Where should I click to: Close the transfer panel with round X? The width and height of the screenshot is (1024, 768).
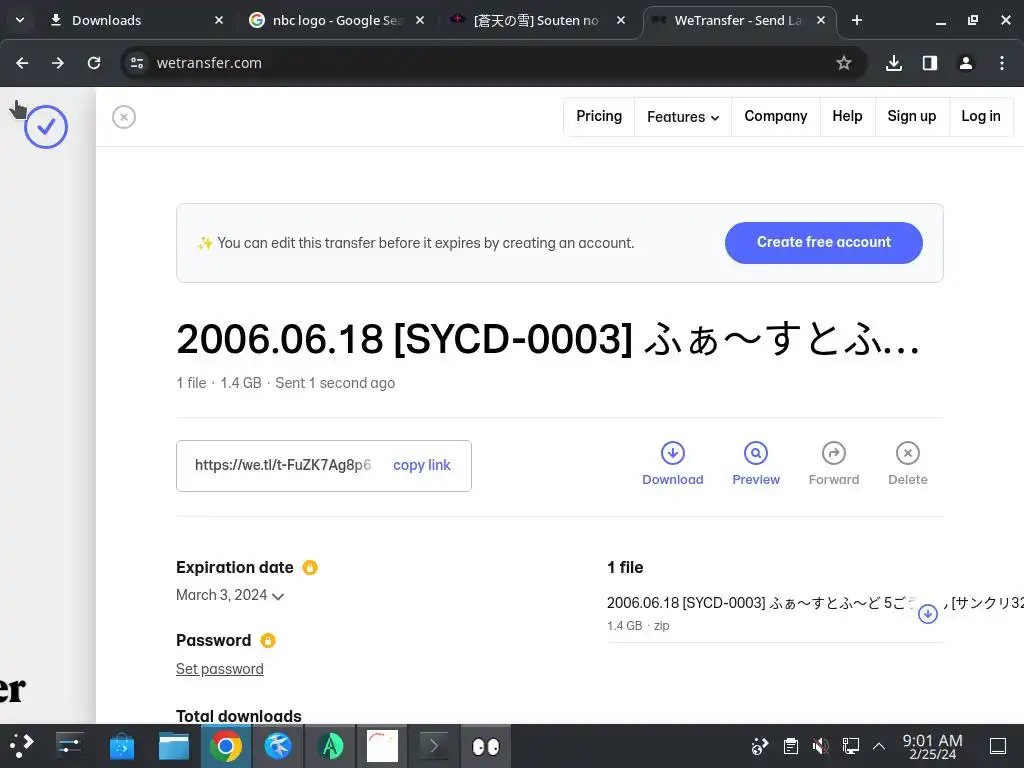(123, 117)
